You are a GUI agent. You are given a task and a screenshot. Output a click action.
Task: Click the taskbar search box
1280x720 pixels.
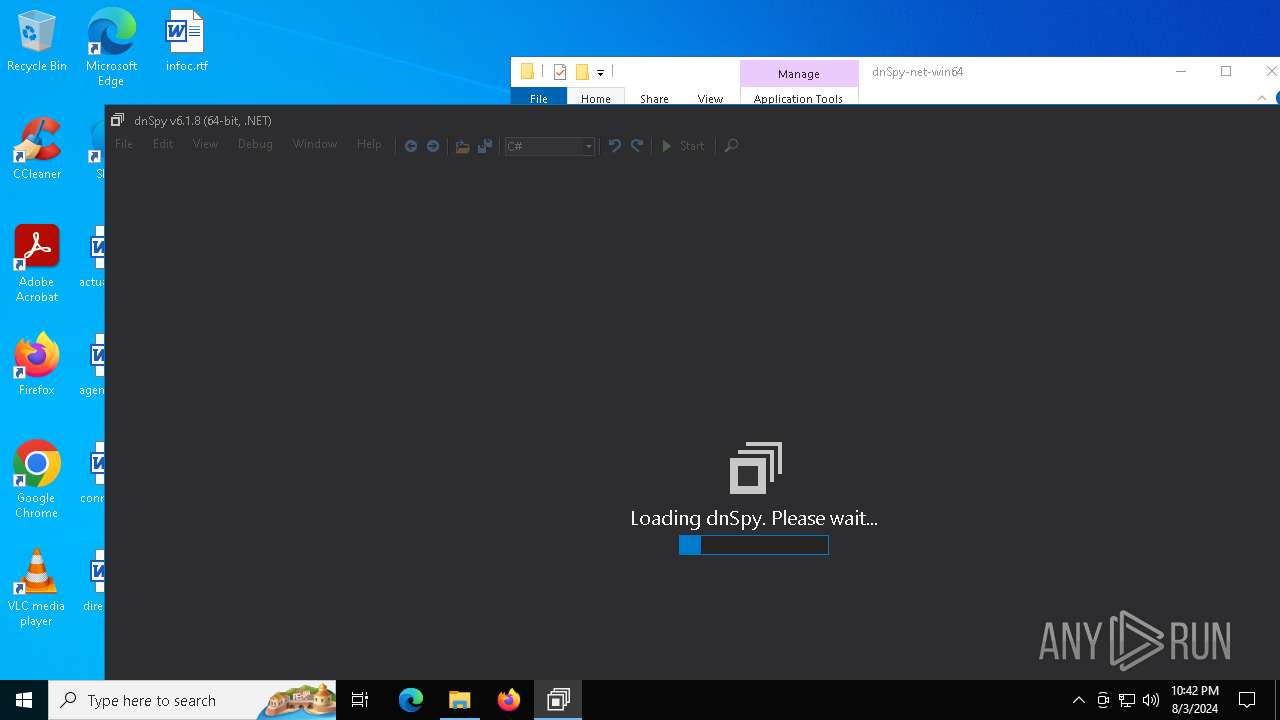point(193,700)
